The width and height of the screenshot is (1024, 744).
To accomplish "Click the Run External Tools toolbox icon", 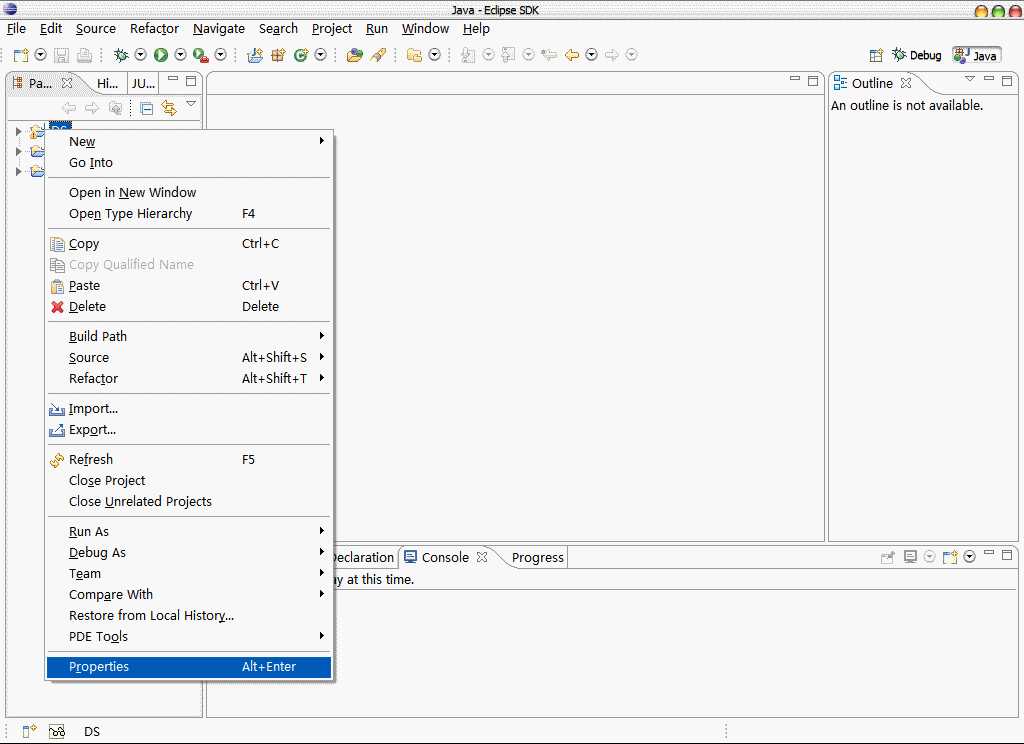I will [200, 56].
